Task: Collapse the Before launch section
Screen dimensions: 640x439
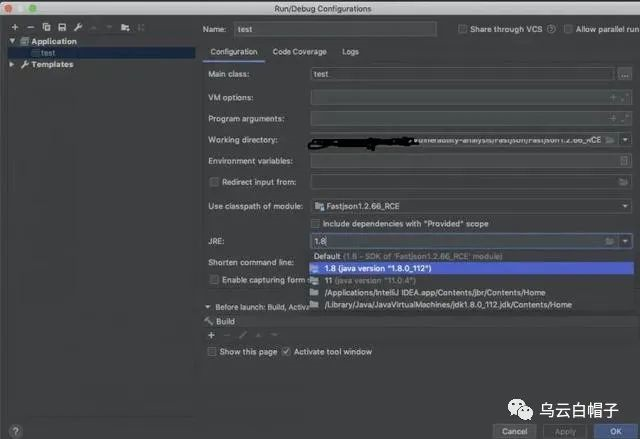Action: (208, 307)
